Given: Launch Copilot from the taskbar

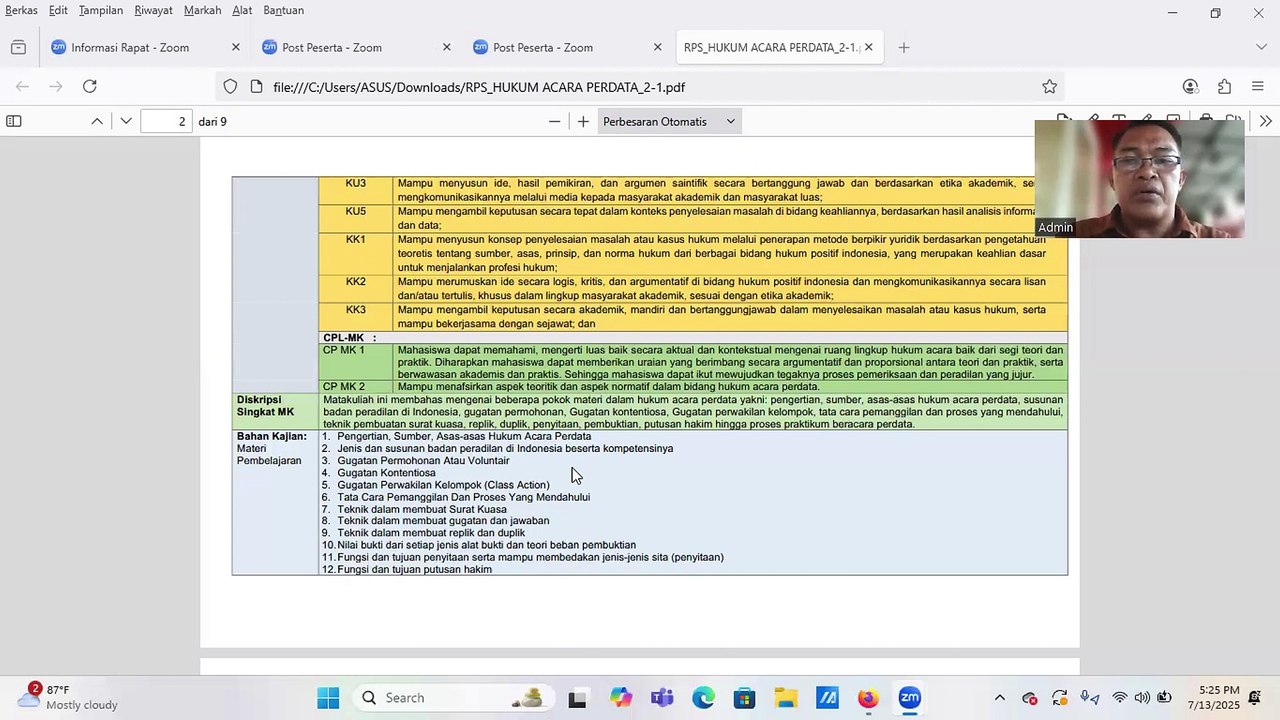Looking at the screenshot, I should coord(620,698).
